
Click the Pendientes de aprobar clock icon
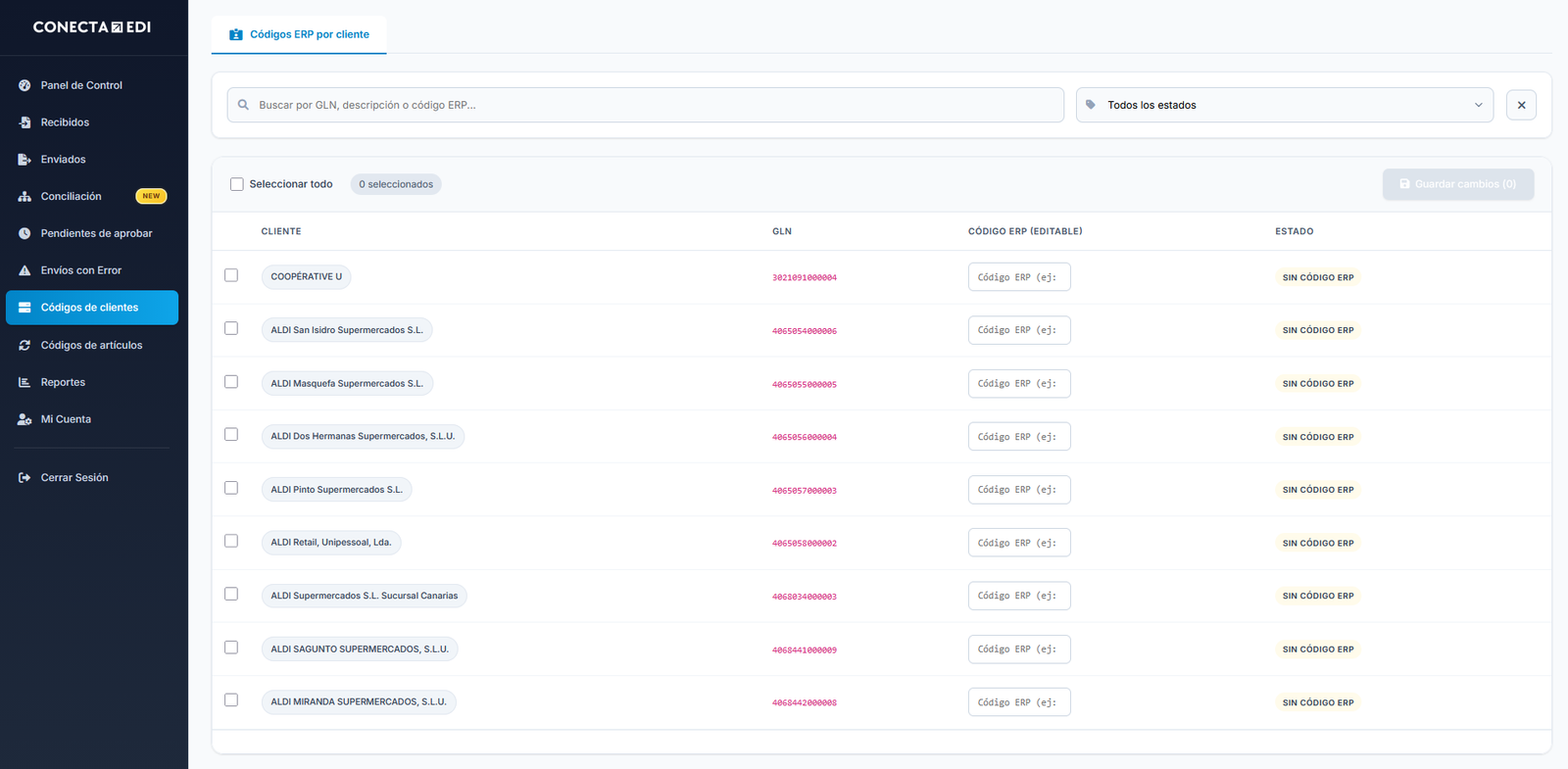tap(24, 233)
